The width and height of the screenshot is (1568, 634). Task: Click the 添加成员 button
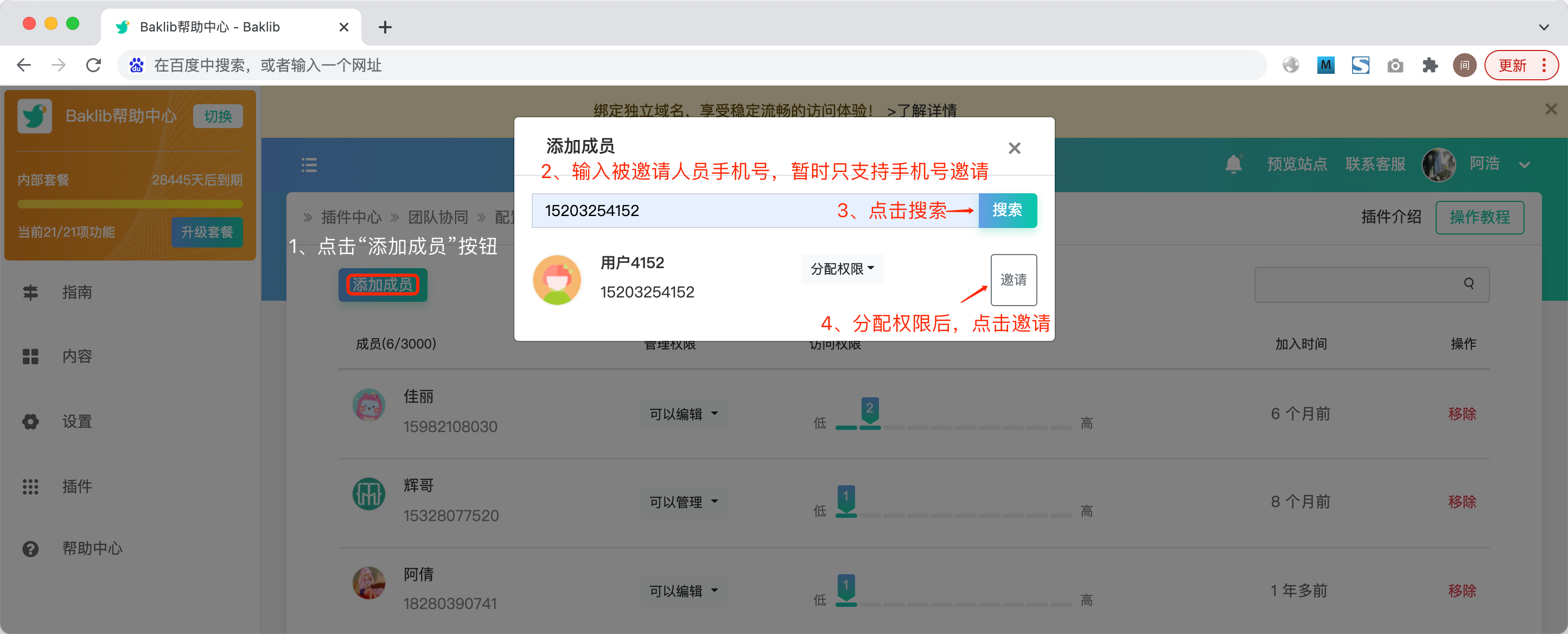383,284
